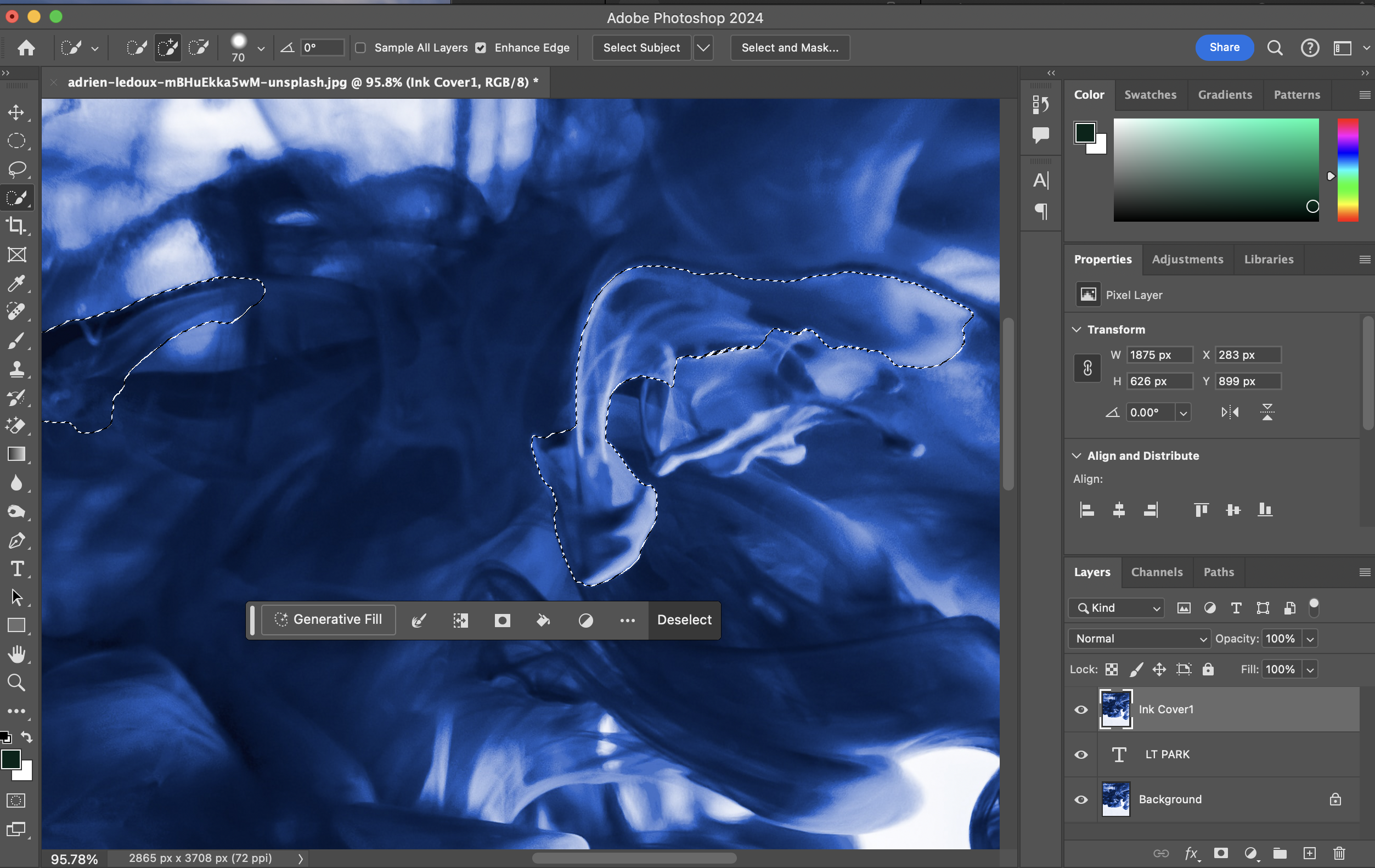
Task: Disable the Enhance Edge checkbox
Action: [481, 48]
